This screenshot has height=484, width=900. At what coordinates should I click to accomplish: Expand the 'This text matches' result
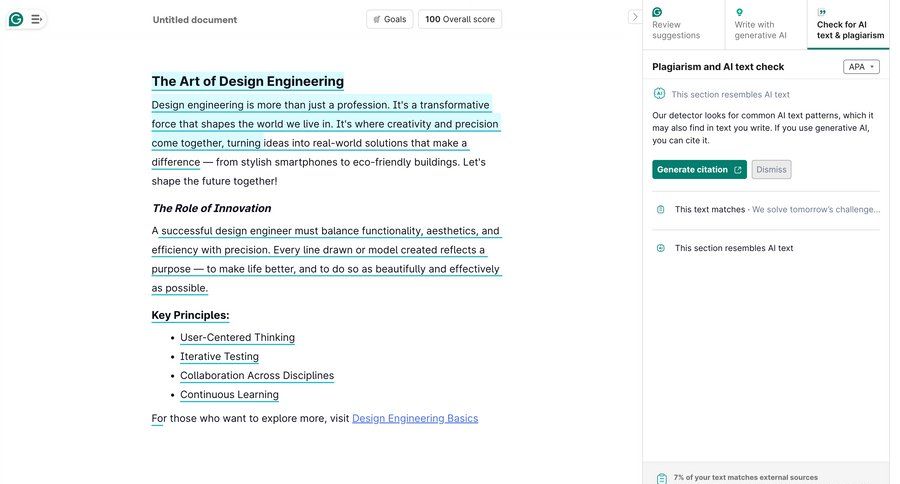766,210
